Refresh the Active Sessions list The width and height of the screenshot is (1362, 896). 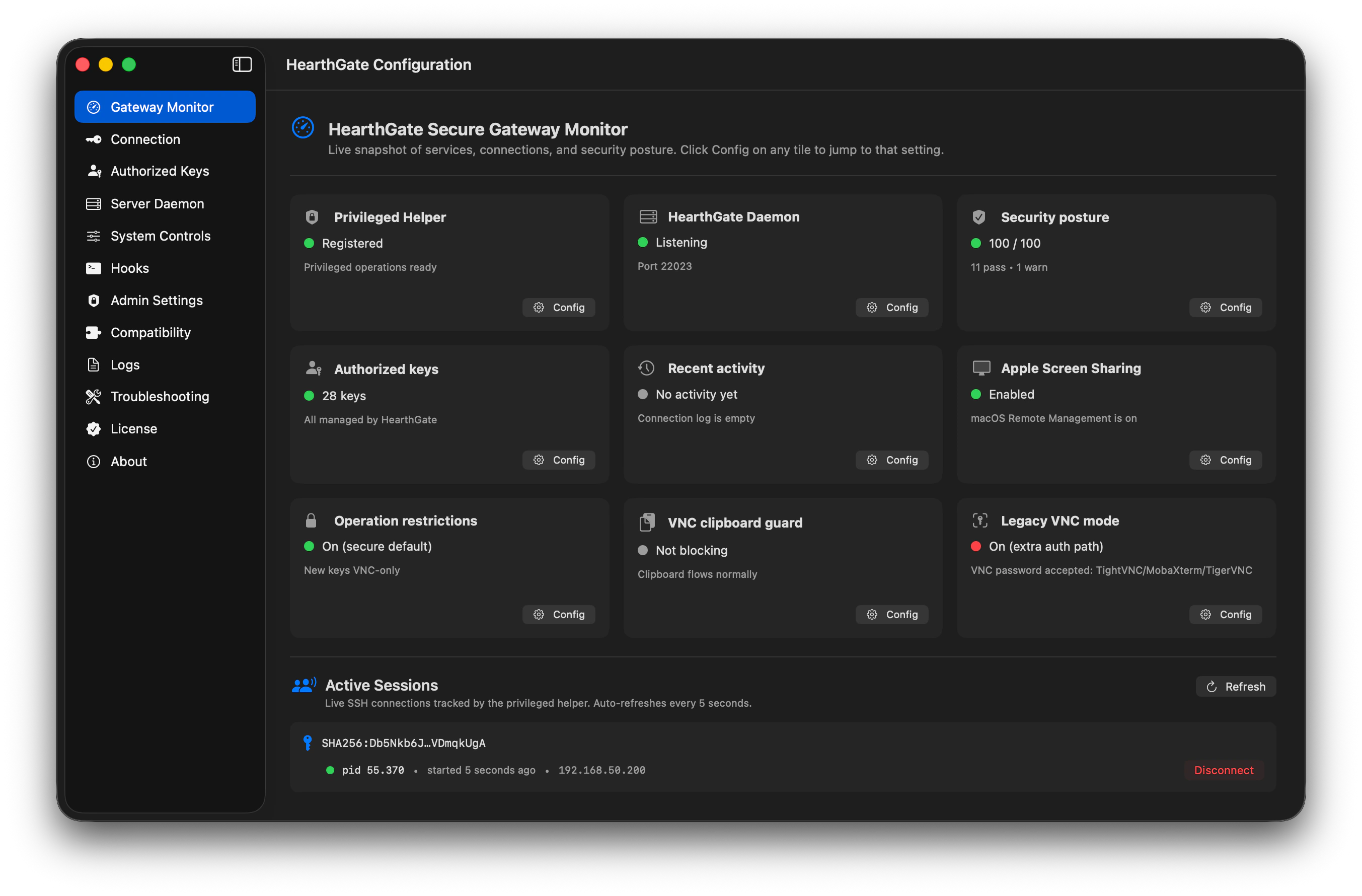pyautogui.click(x=1236, y=687)
